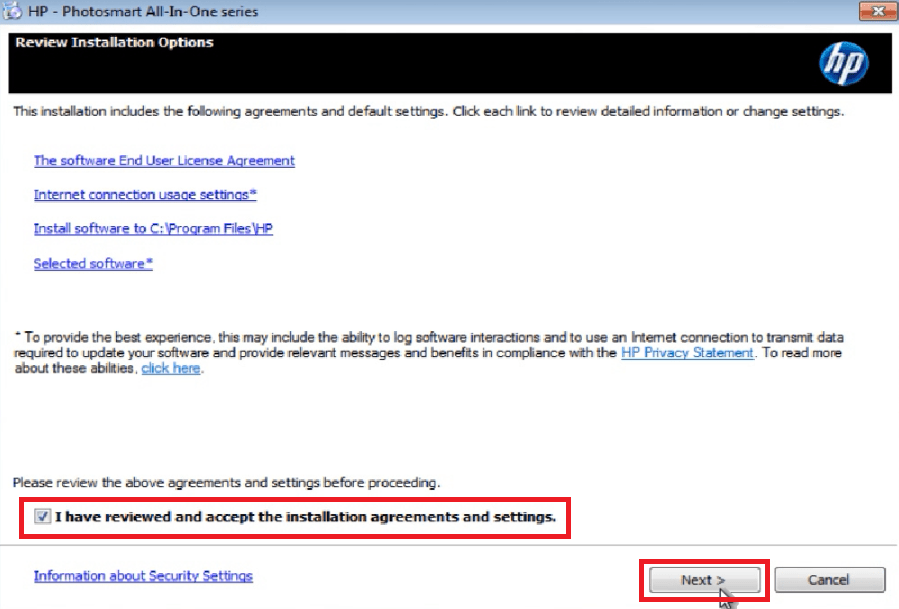Follow the "click here" link in footnote
The image size is (899, 609).
coord(171,369)
